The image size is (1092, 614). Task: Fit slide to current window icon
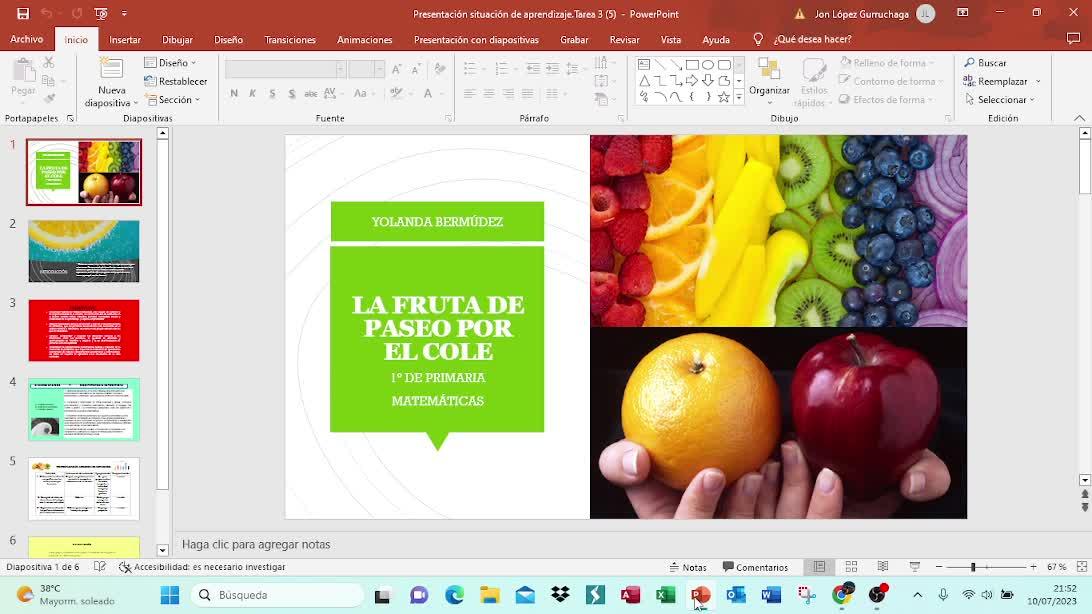click(1082, 567)
